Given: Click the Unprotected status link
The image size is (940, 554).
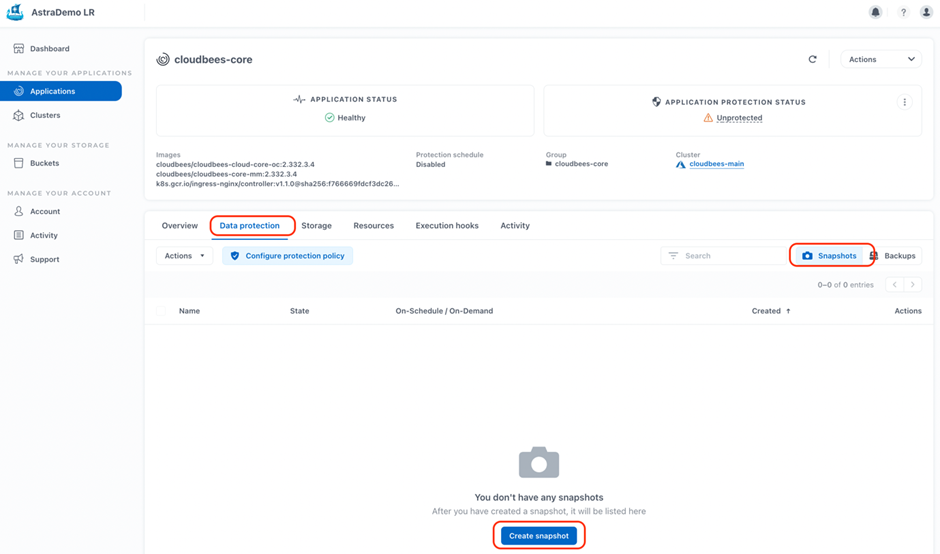Looking at the screenshot, I should click(x=739, y=118).
